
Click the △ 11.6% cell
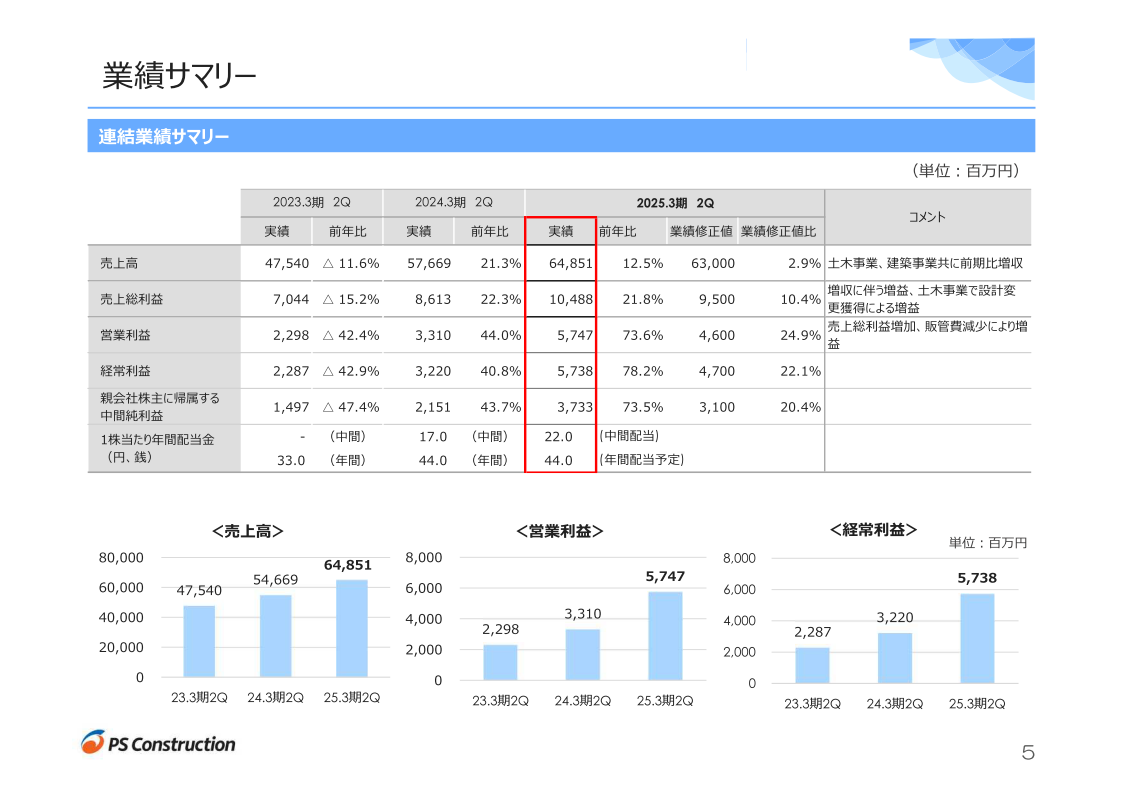[x=351, y=263]
